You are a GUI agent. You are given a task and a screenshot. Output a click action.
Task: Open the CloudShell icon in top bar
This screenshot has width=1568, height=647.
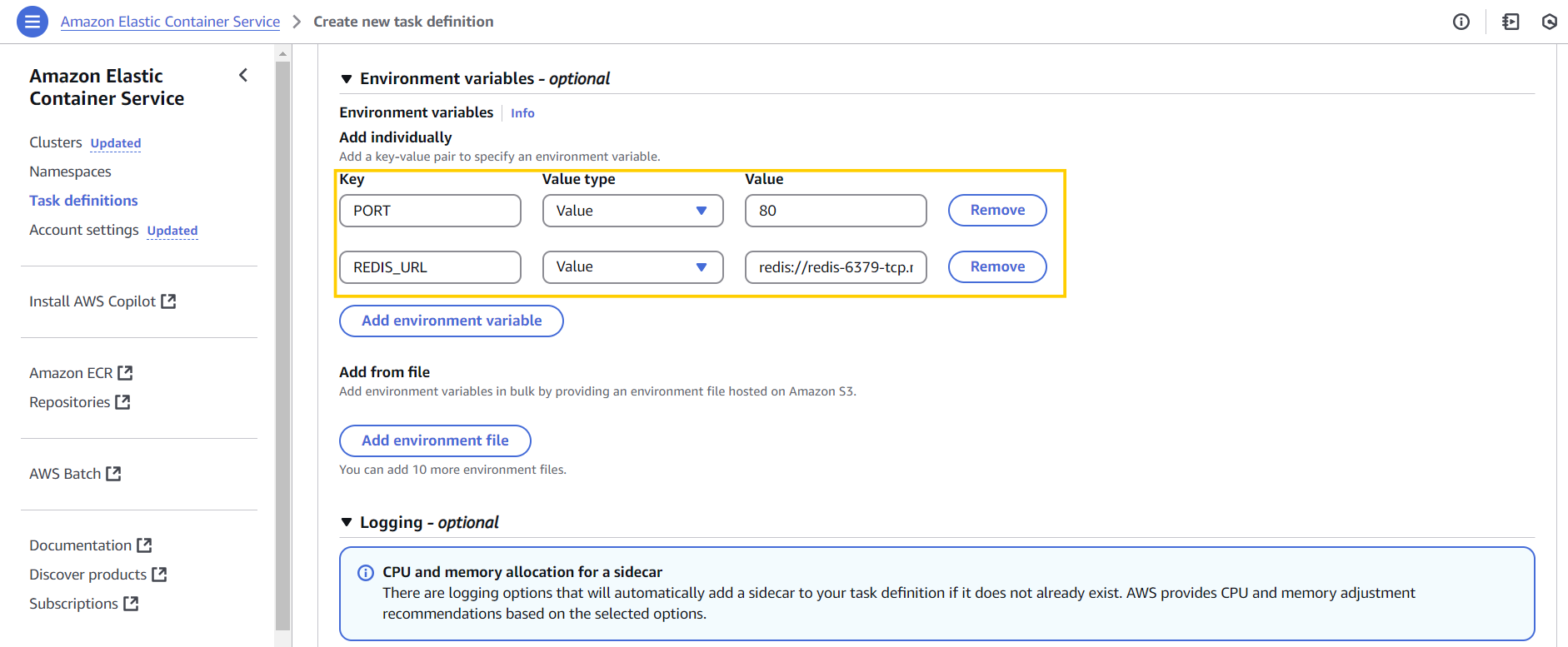click(1511, 22)
